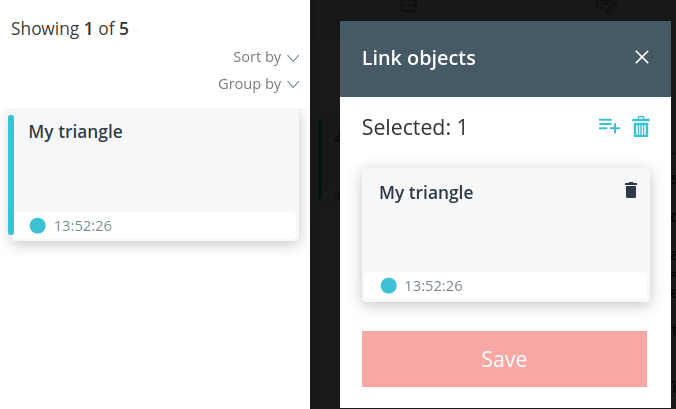Click the Selected: 1 counter label
Screen dimensions: 676x409
[x=414, y=128]
